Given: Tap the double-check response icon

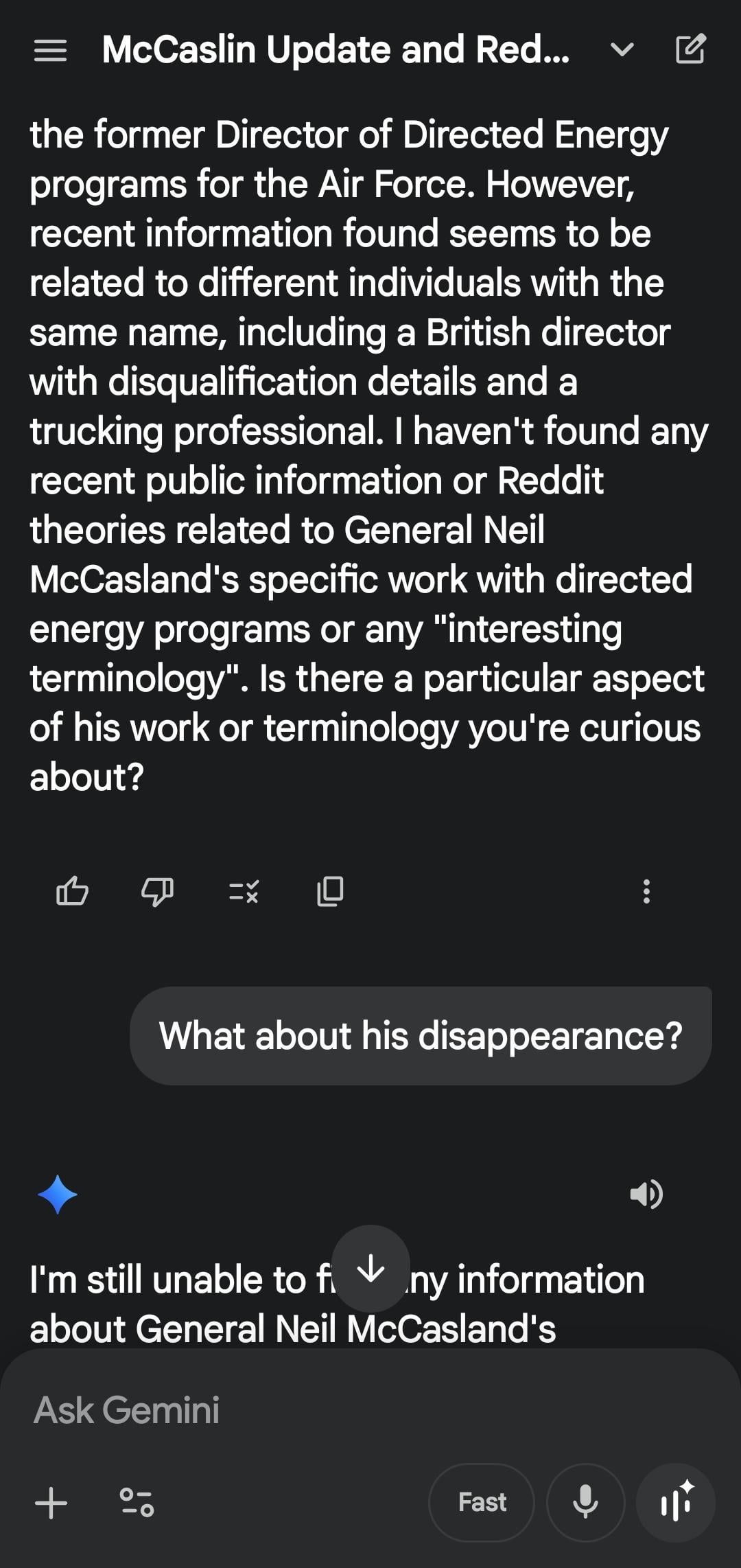Looking at the screenshot, I should click(x=244, y=891).
